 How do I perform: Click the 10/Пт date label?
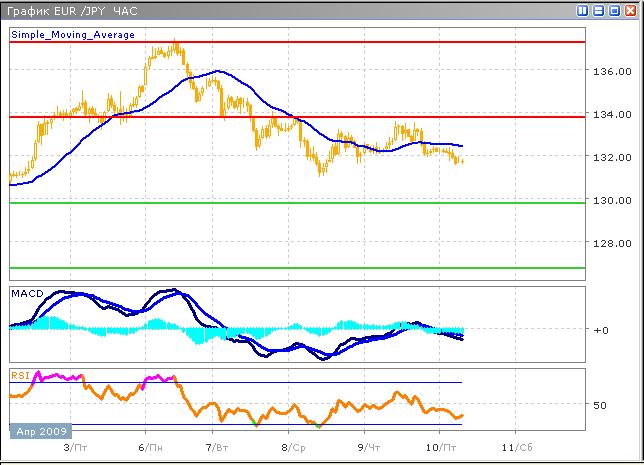[x=441, y=447]
